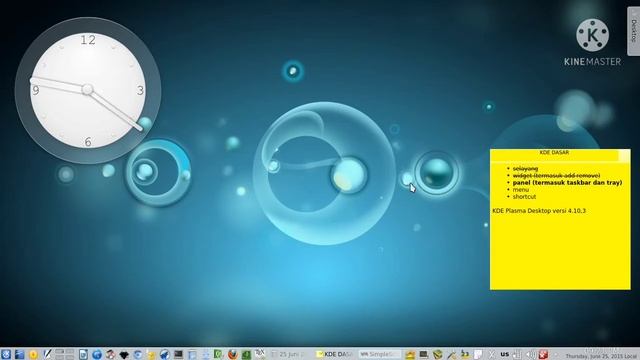This screenshot has width=640, height=360.
Task: Click the analog clock widget
Action: [88, 90]
